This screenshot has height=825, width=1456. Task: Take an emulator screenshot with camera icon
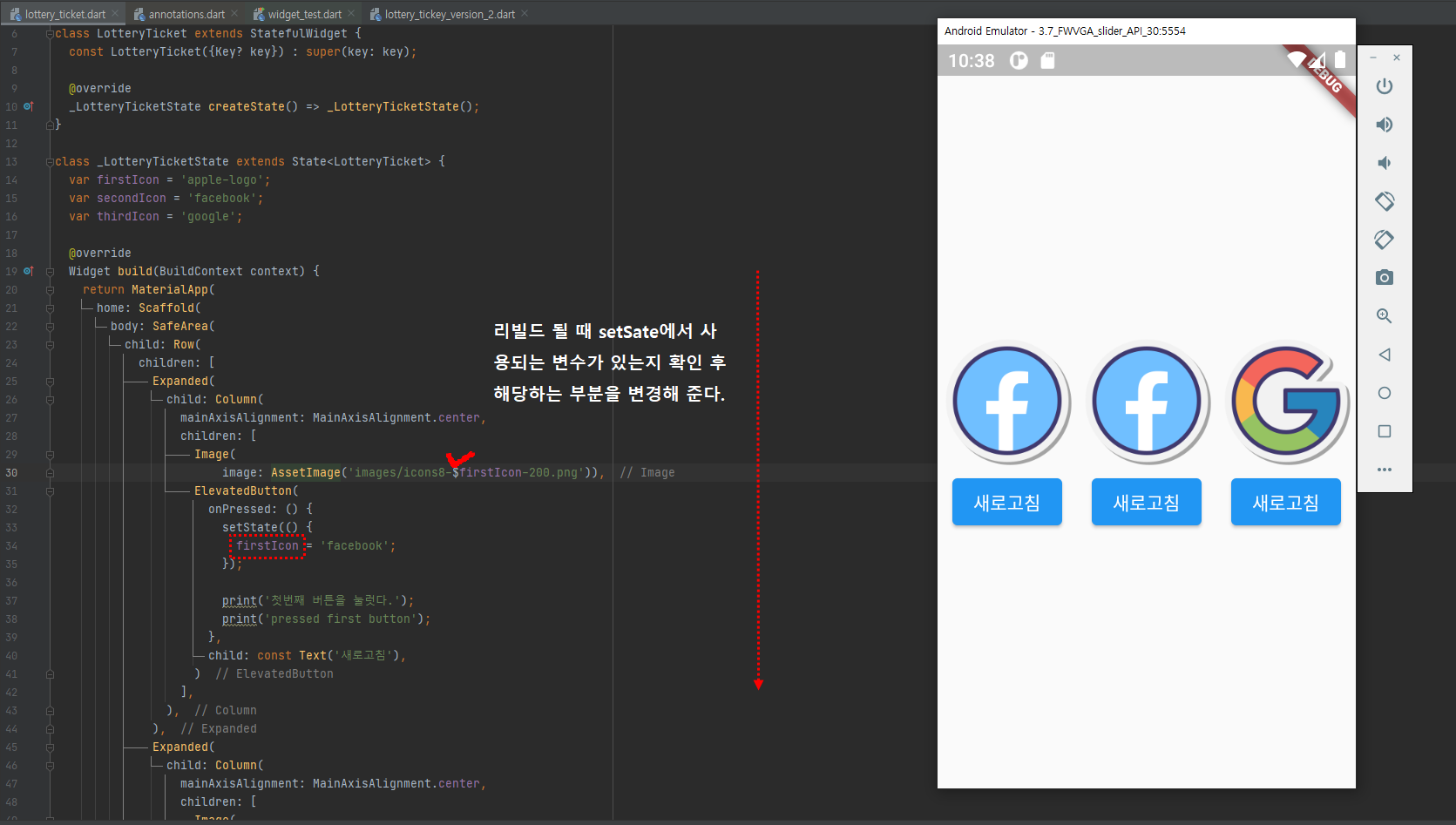point(1385,278)
